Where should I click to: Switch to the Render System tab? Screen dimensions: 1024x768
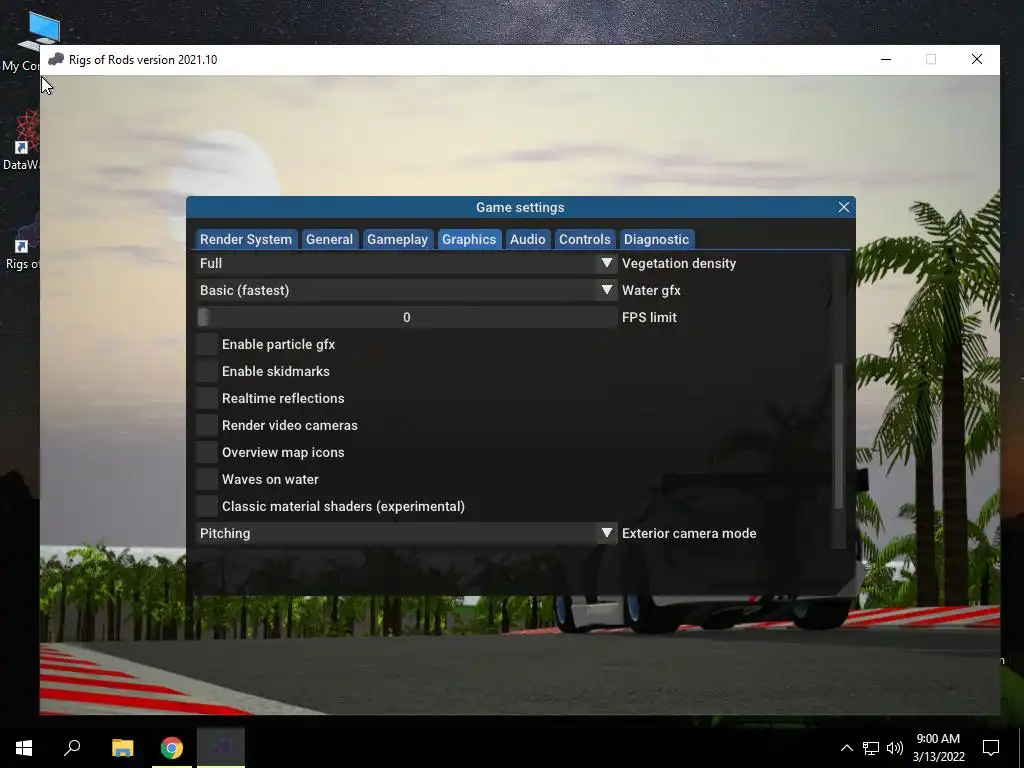(246, 239)
